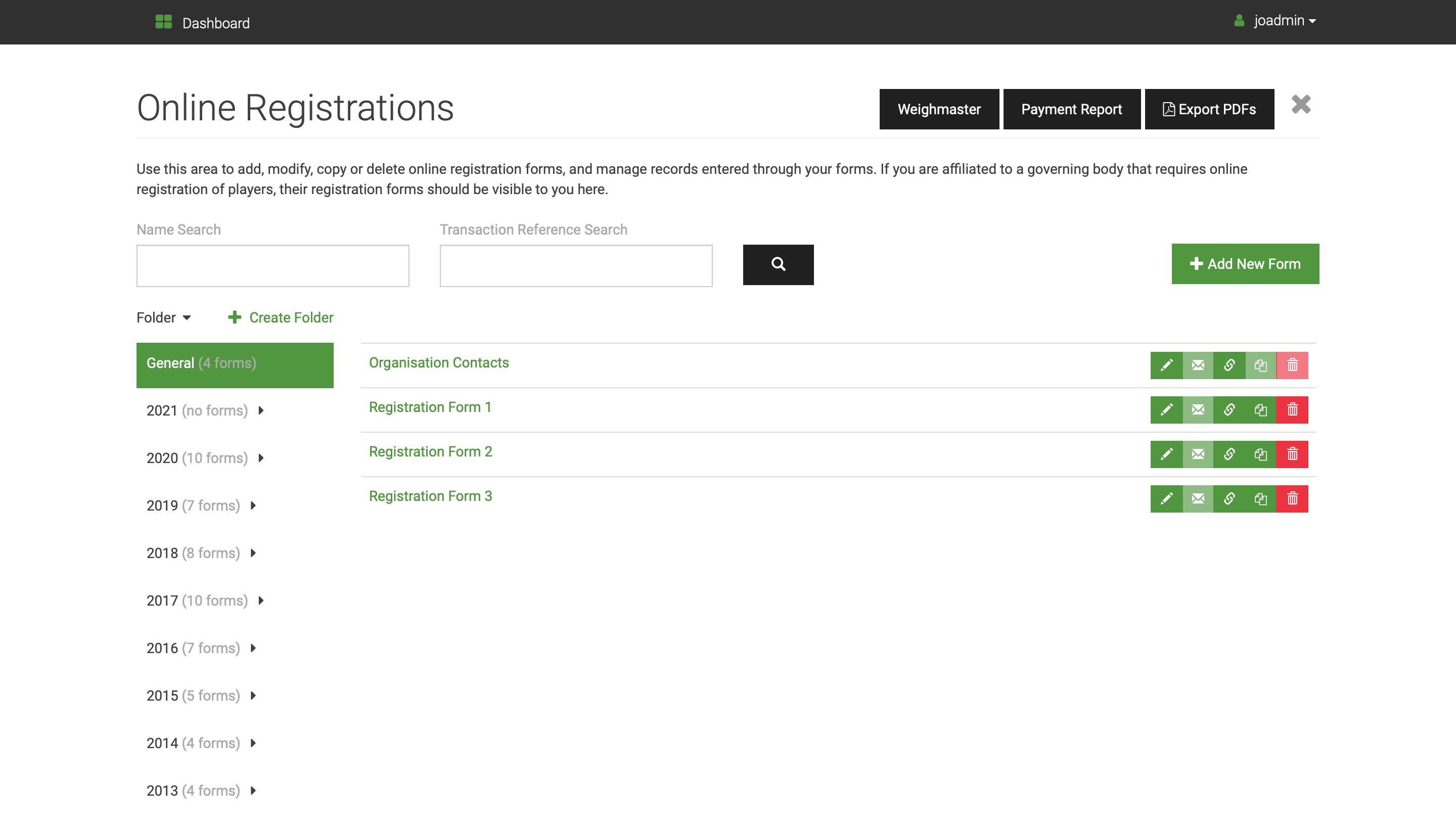Open Registration Form 2 link
The image size is (1456, 827).
click(430, 451)
